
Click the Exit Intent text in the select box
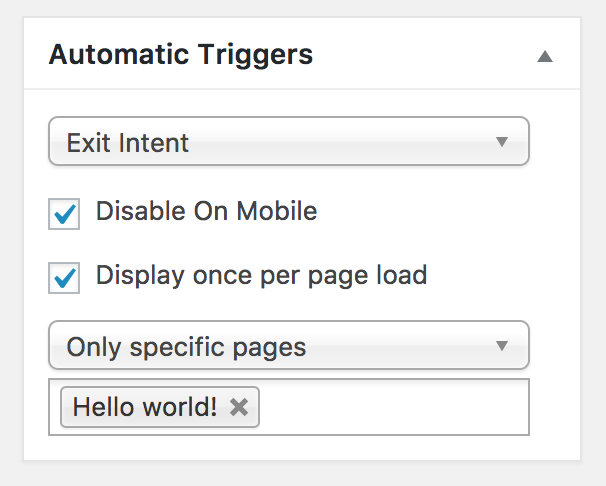[128, 143]
